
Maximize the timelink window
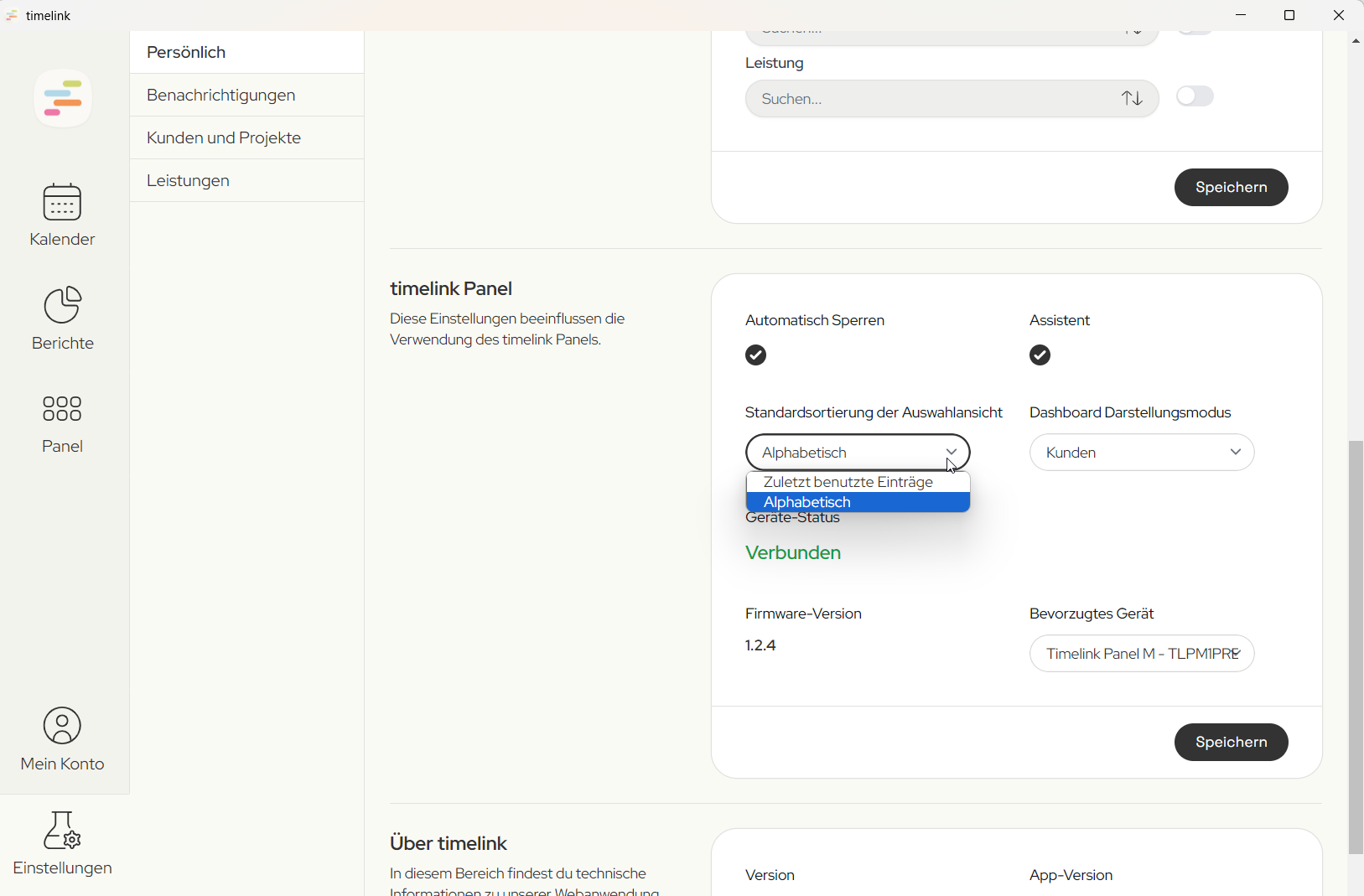[1289, 15]
